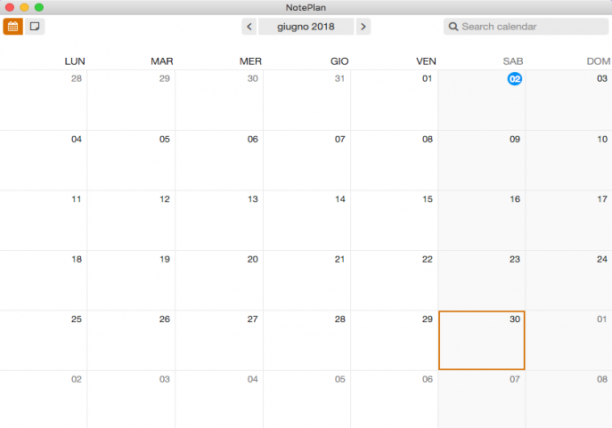Select today's date 02 highlighted in blue

(514, 79)
